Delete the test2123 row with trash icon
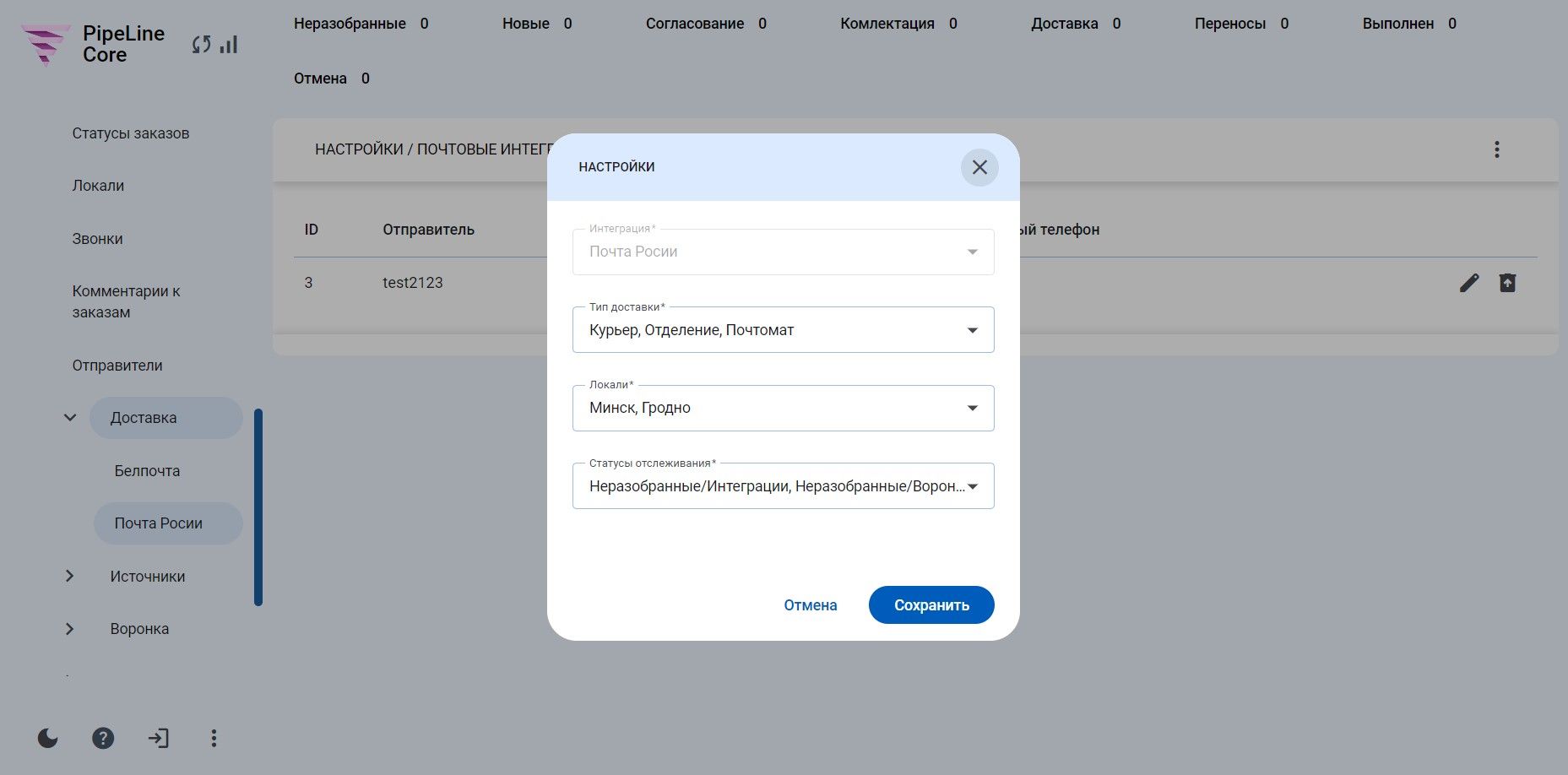This screenshot has width=1568, height=775. [x=1507, y=283]
